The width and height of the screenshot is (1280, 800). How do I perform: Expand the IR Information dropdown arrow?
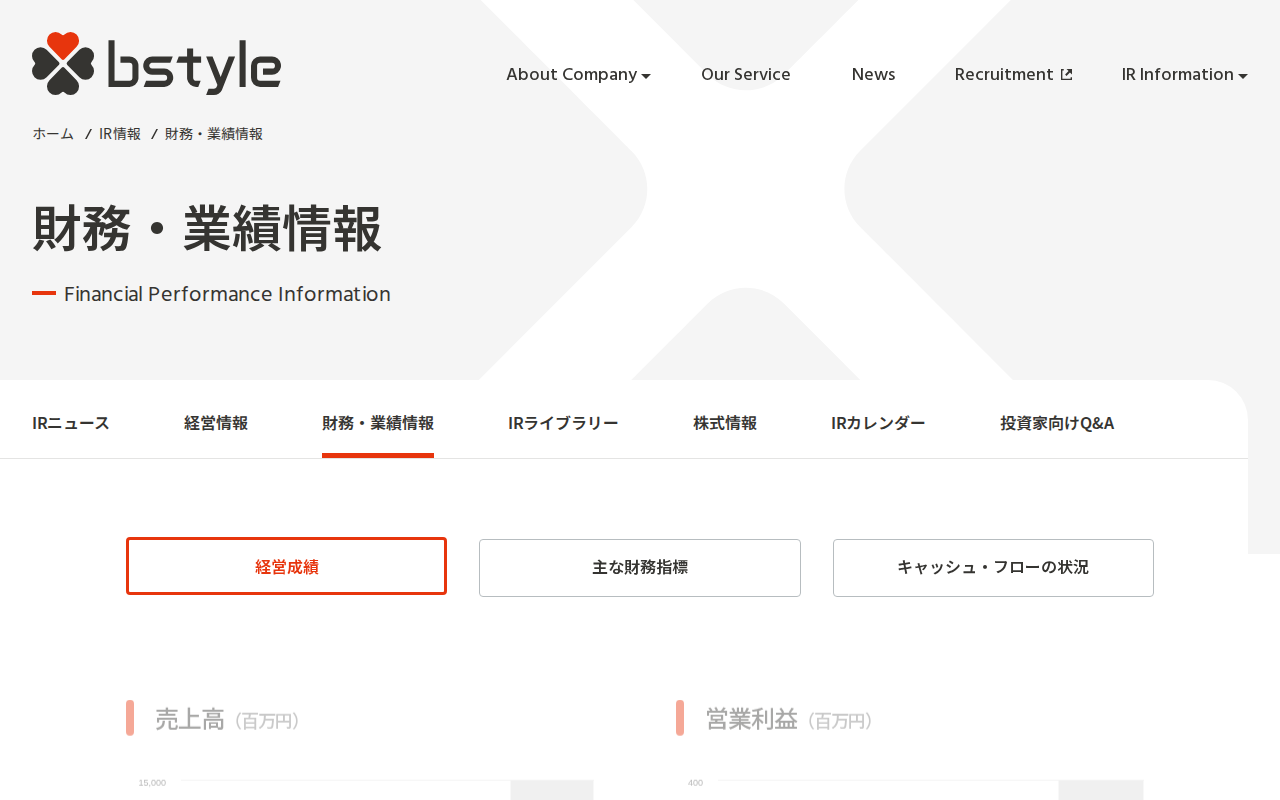[x=1243, y=76]
